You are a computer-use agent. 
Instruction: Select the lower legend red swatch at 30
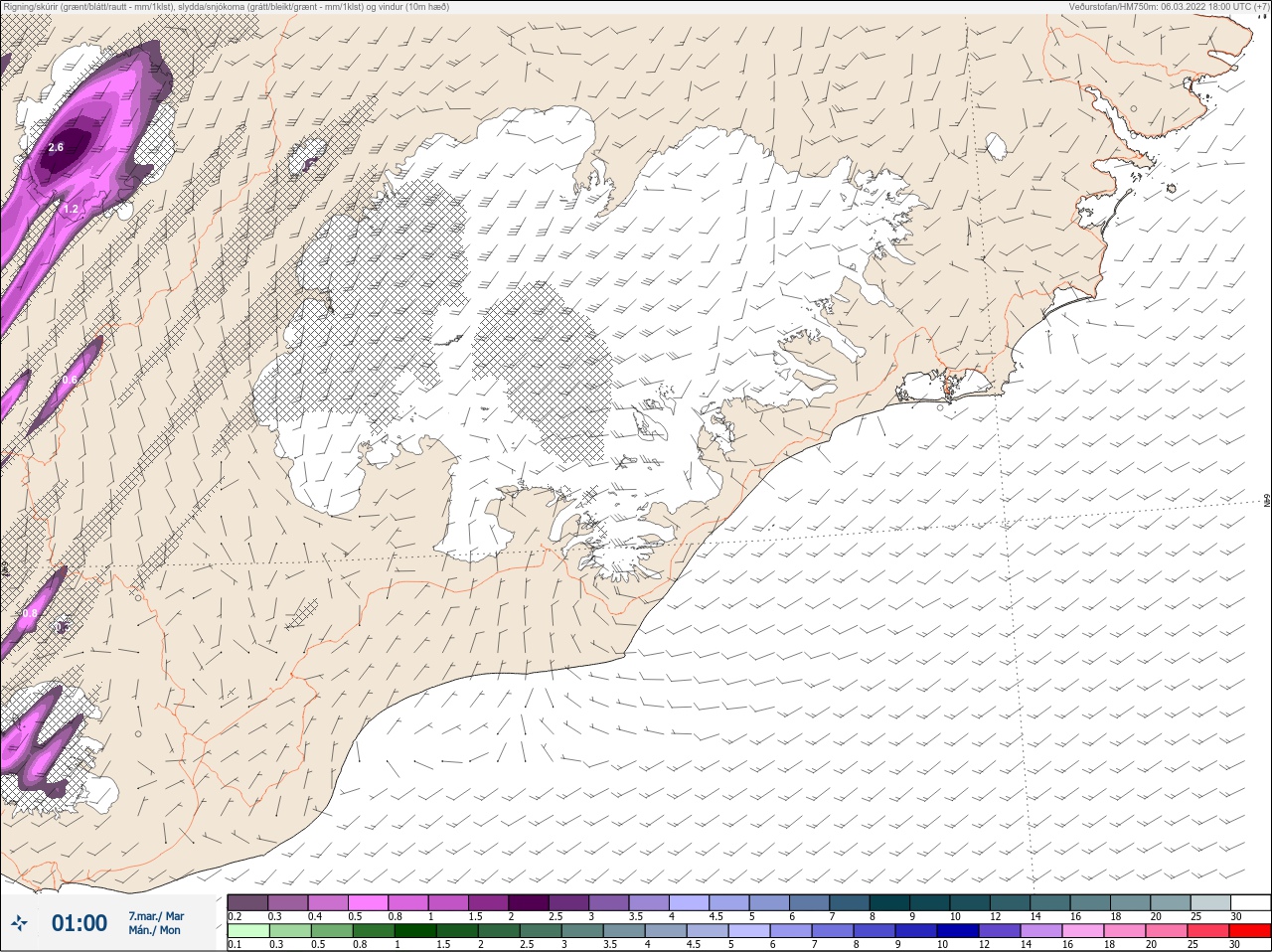click(1250, 931)
